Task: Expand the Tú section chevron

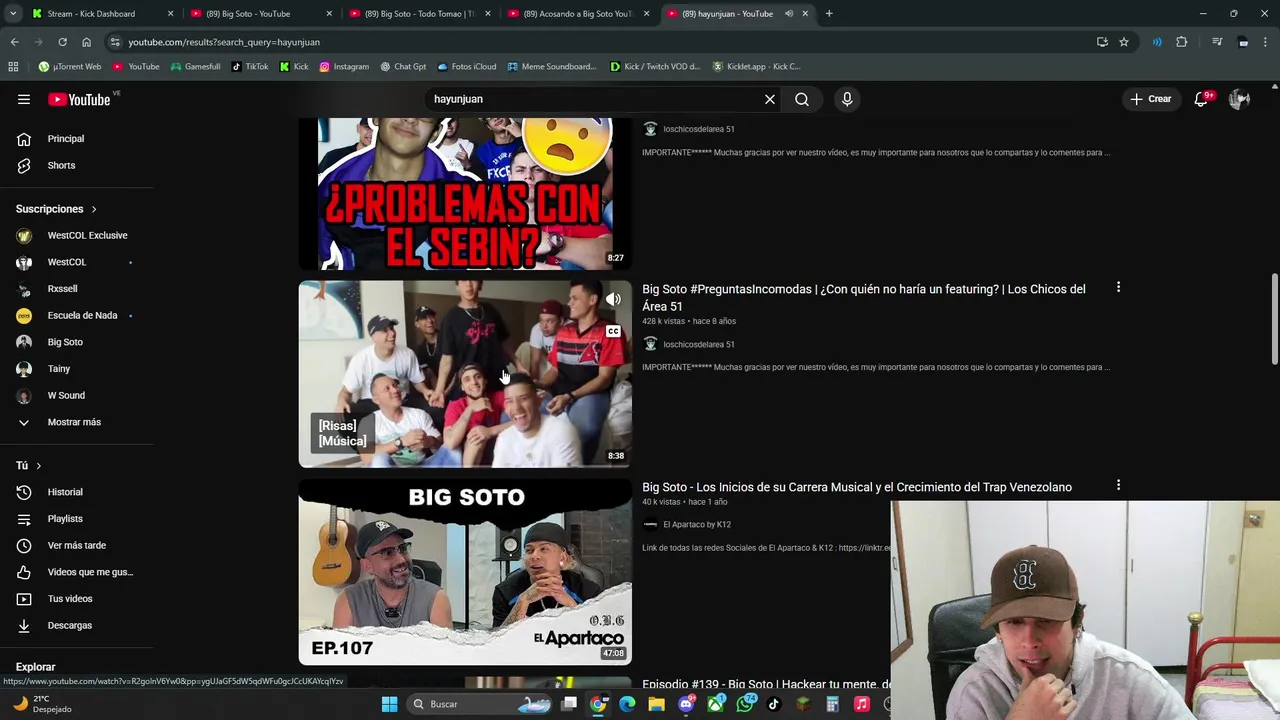Action: [x=38, y=466]
